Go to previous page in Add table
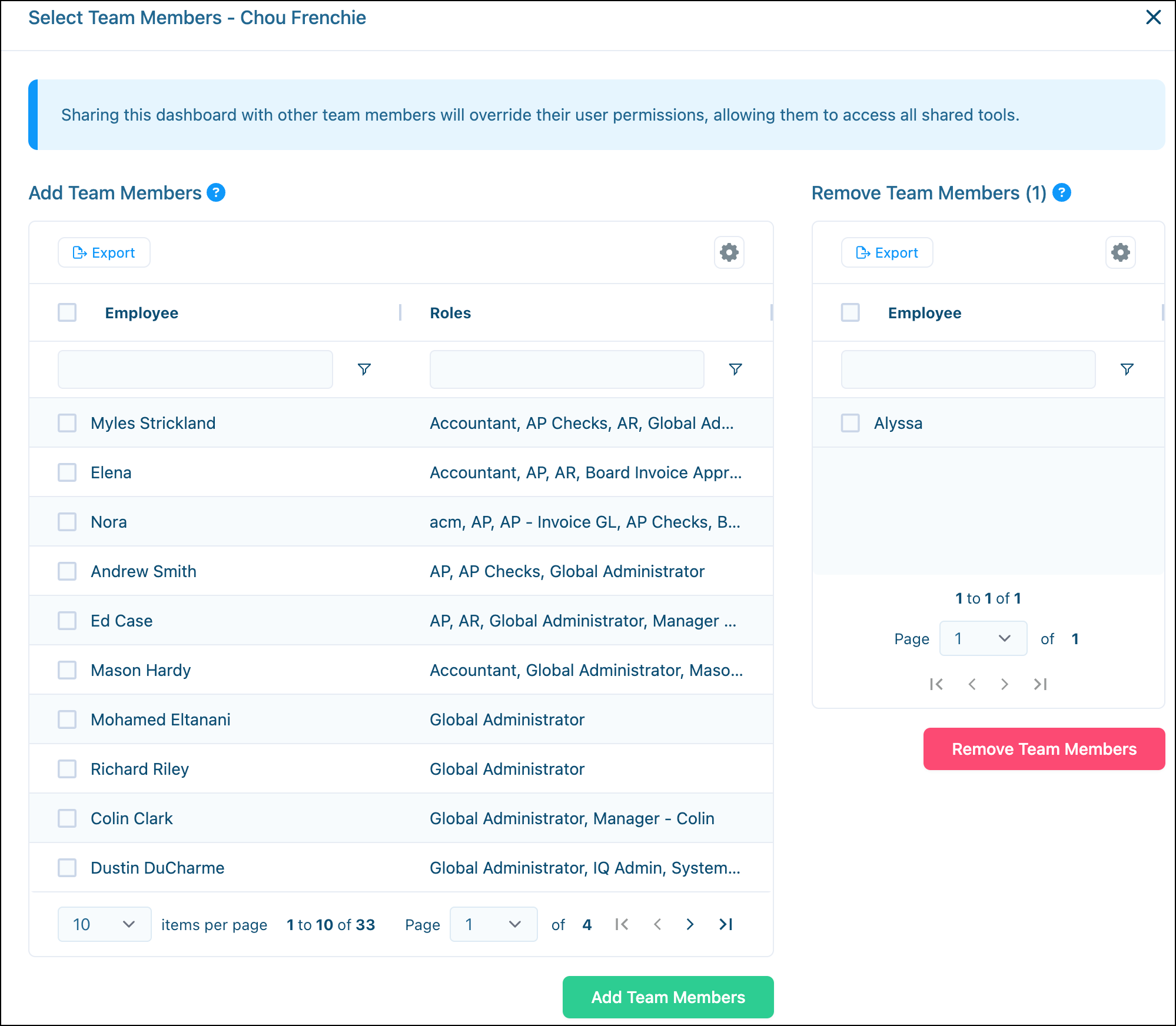1176x1026 pixels. (x=657, y=924)
